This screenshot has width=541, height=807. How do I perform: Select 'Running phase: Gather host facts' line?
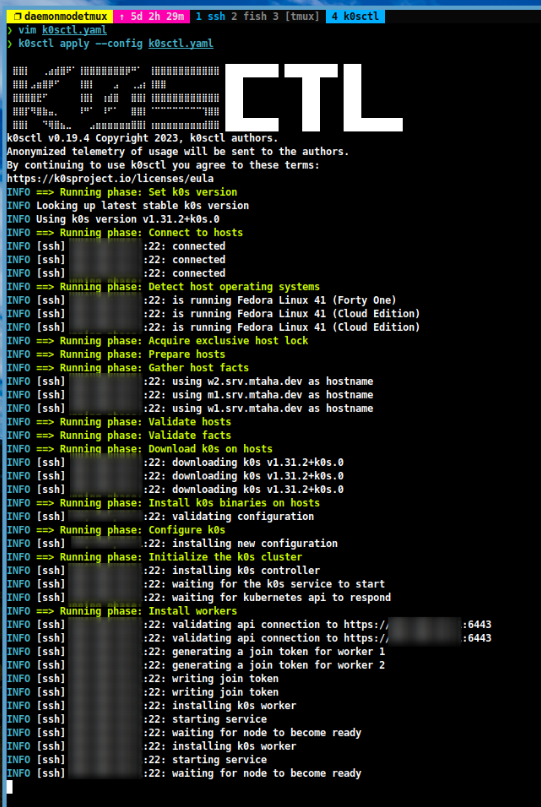[128, 367]
